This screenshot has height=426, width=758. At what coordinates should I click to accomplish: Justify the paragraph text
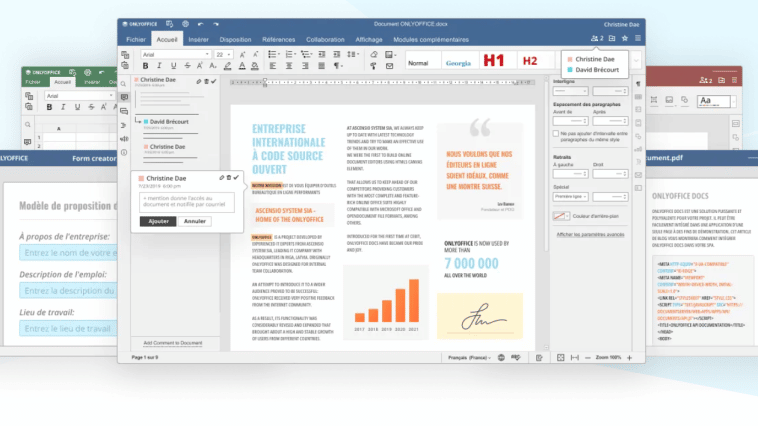pyautogui.click(x=321, y=66)
